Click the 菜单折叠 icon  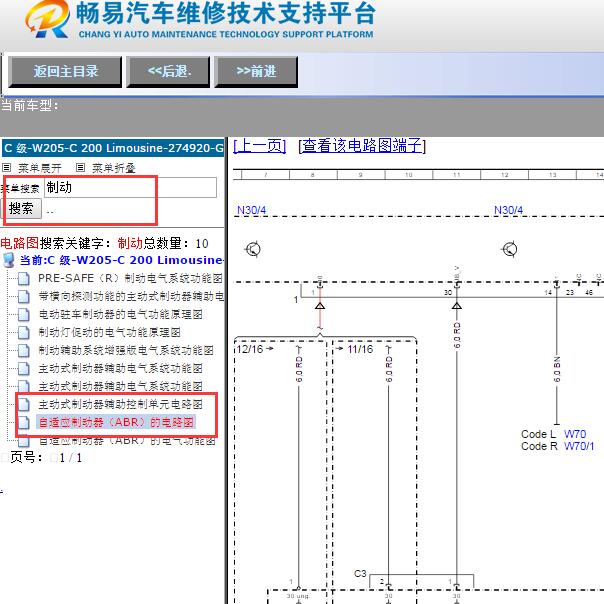[80, 168]
